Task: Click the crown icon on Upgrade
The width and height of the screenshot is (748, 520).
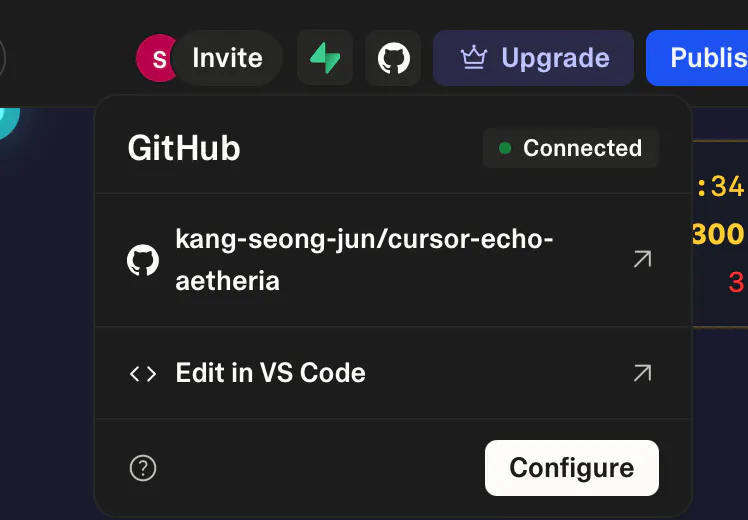Action: (474, 58)
